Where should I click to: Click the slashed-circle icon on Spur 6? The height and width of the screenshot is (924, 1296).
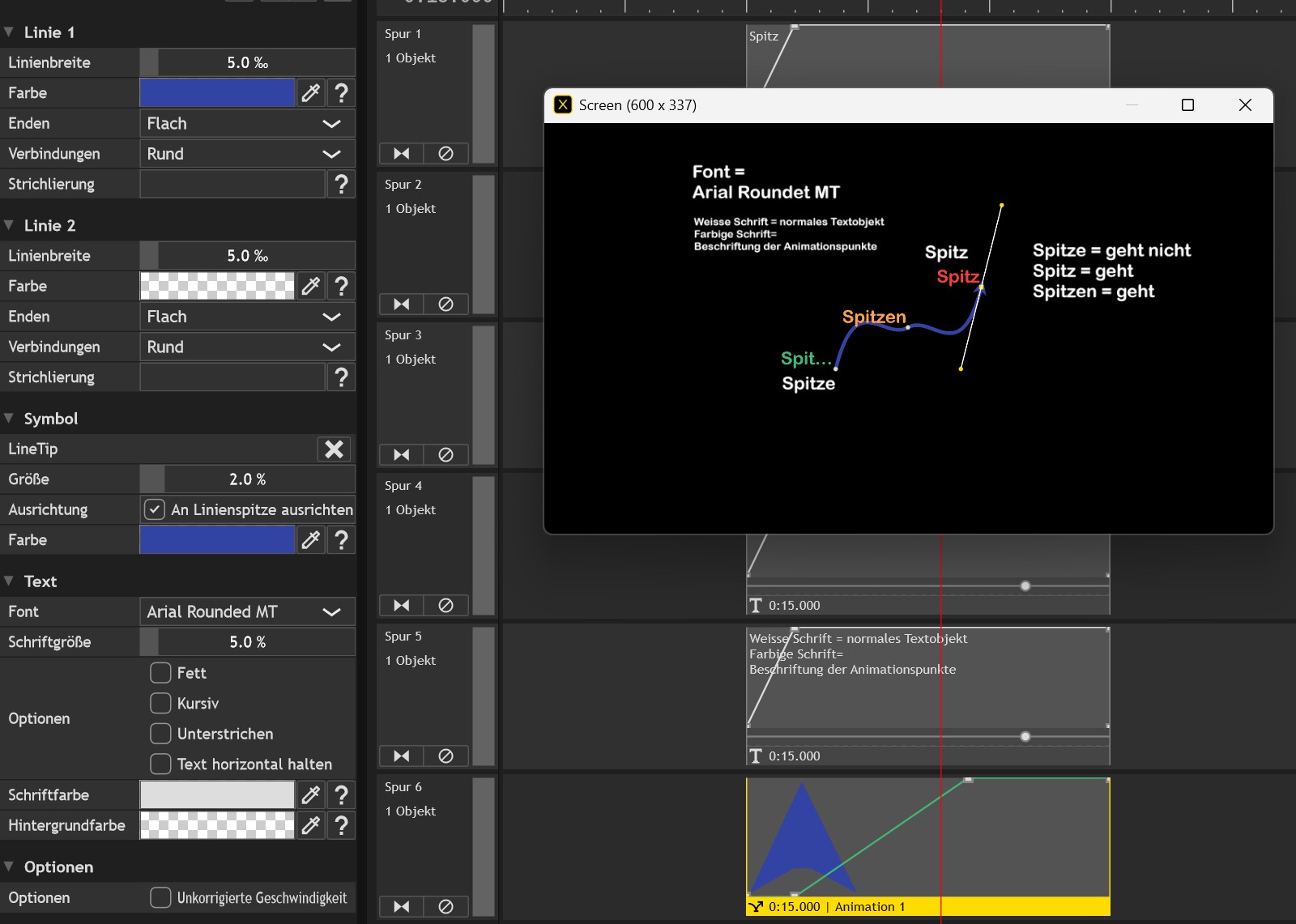(446, 906)
